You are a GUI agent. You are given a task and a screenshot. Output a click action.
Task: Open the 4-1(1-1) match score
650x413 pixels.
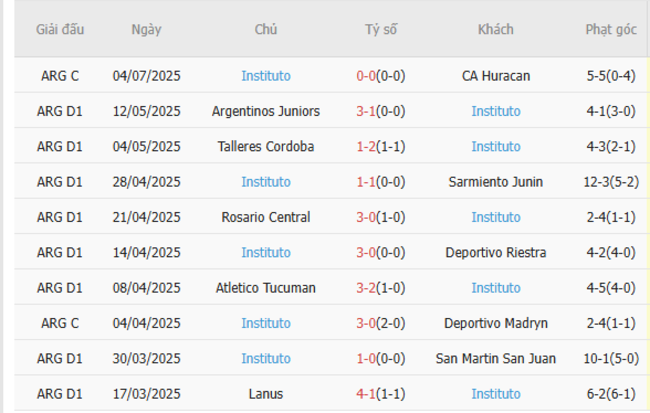tap(380, 394)
